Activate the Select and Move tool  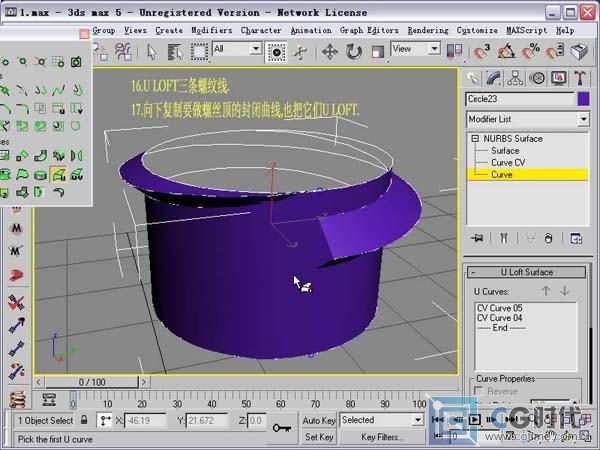tap(329, 52)
